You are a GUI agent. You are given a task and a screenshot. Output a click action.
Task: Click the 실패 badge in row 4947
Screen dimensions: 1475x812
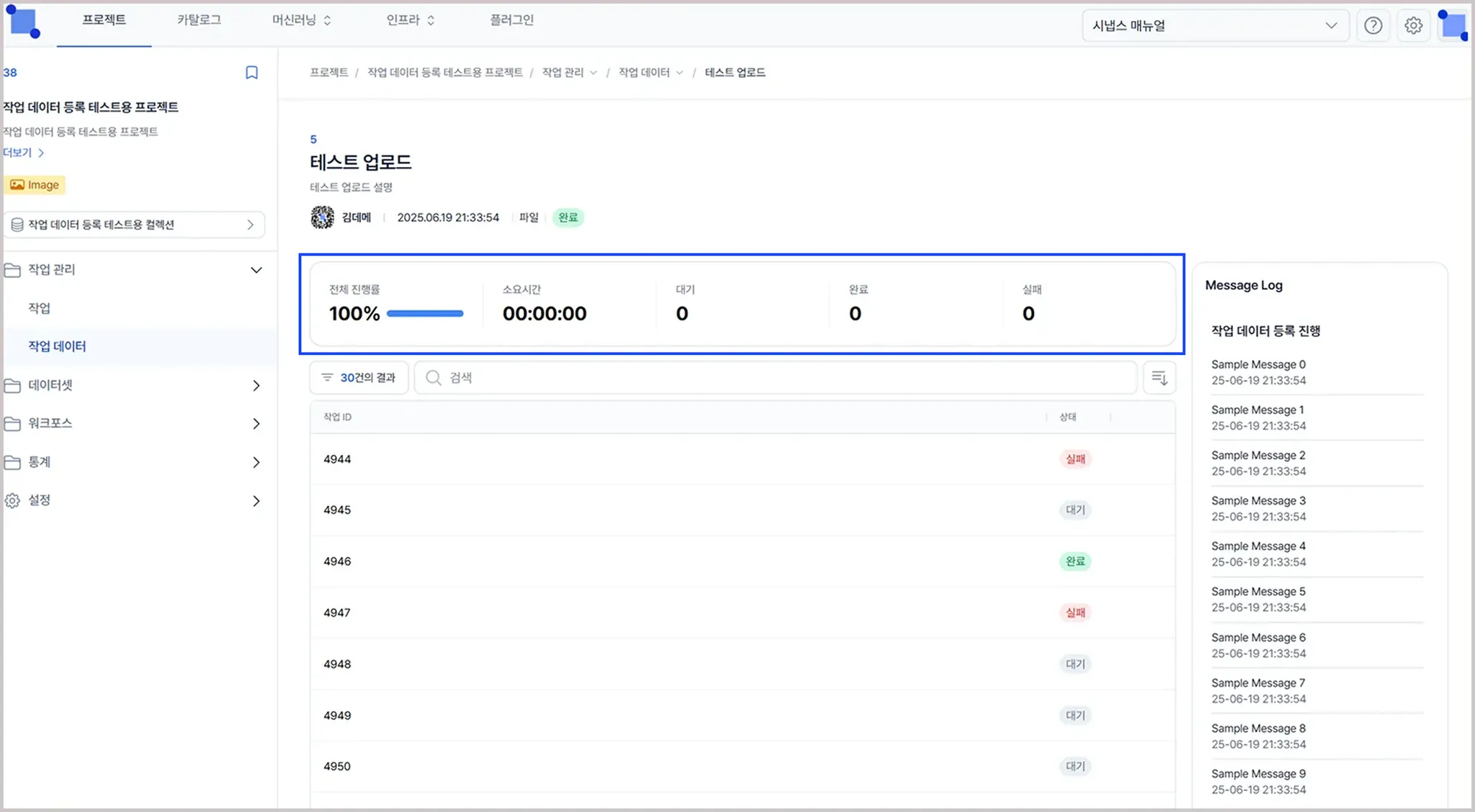click(1075, 613)
